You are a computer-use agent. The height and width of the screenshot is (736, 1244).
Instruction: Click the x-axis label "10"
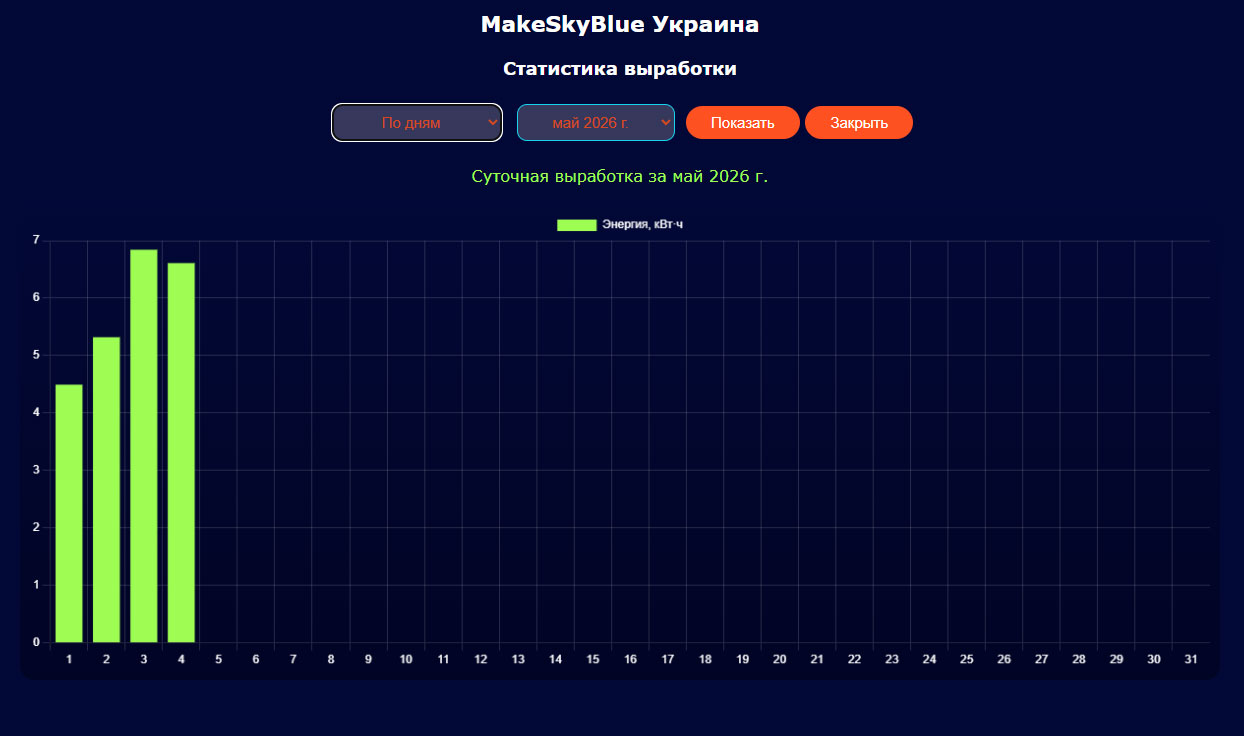[x=406, y=660]
